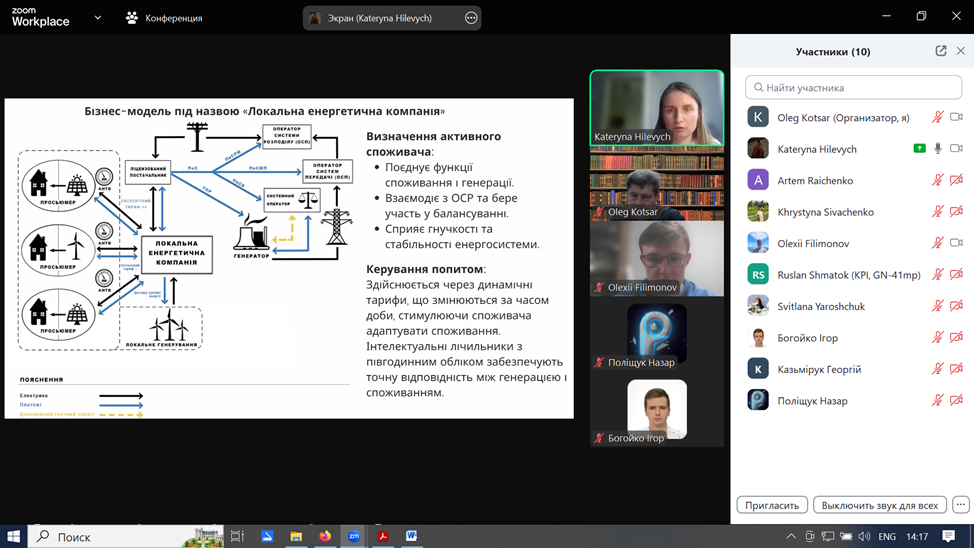Click Svitlana Yaroshchuk's disabled camera icon
974x548 pixels.
956,306
